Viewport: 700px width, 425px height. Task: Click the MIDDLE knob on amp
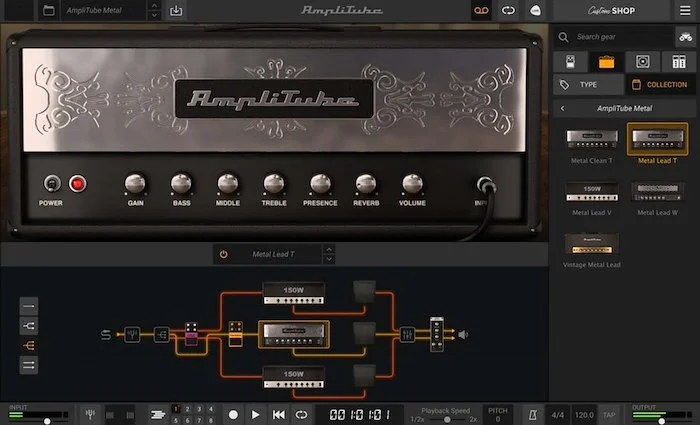tap(228, 183)
